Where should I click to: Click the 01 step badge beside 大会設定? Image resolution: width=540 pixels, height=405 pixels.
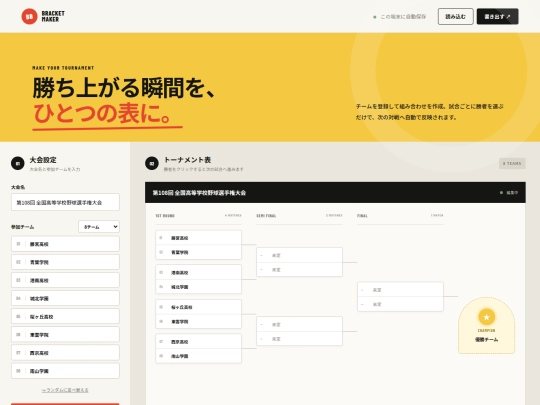pos(18,163)
